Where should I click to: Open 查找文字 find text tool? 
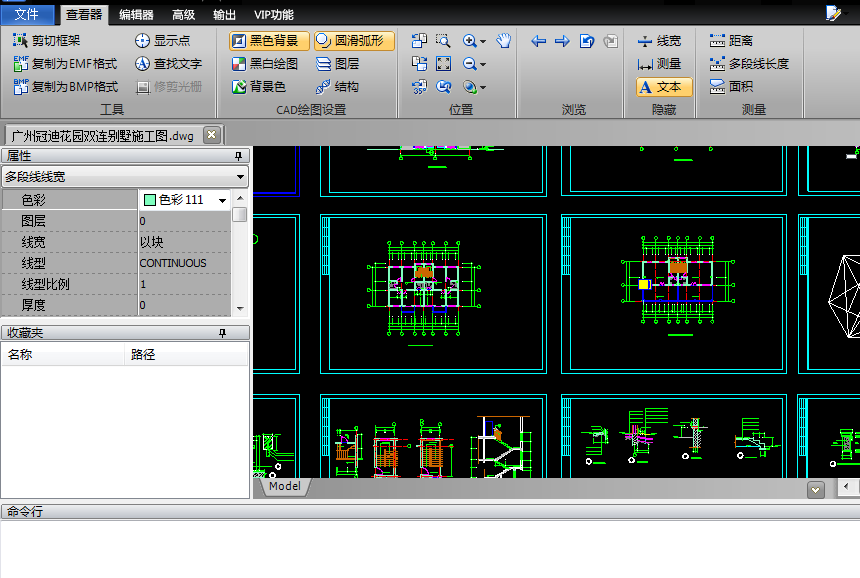168,64
